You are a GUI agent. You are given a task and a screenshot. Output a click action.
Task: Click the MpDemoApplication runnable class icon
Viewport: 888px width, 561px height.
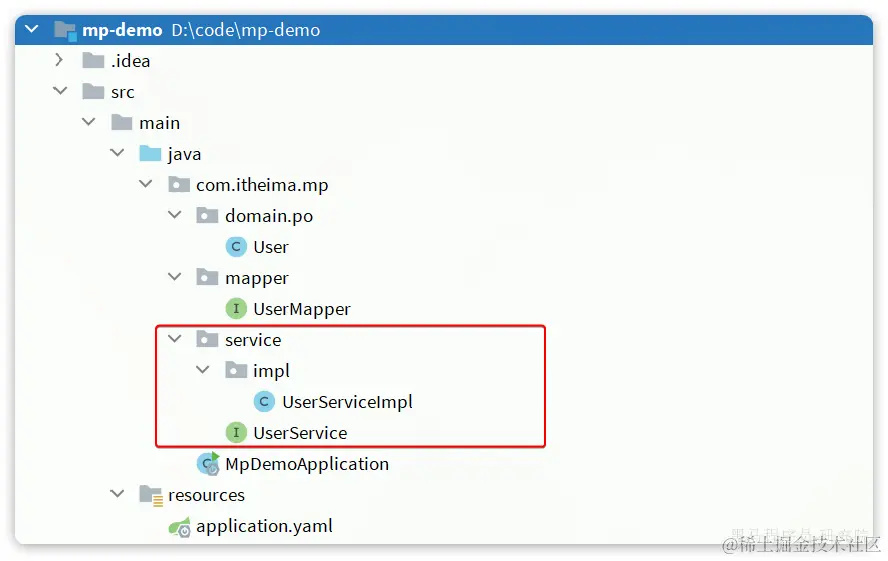point(208,464)
